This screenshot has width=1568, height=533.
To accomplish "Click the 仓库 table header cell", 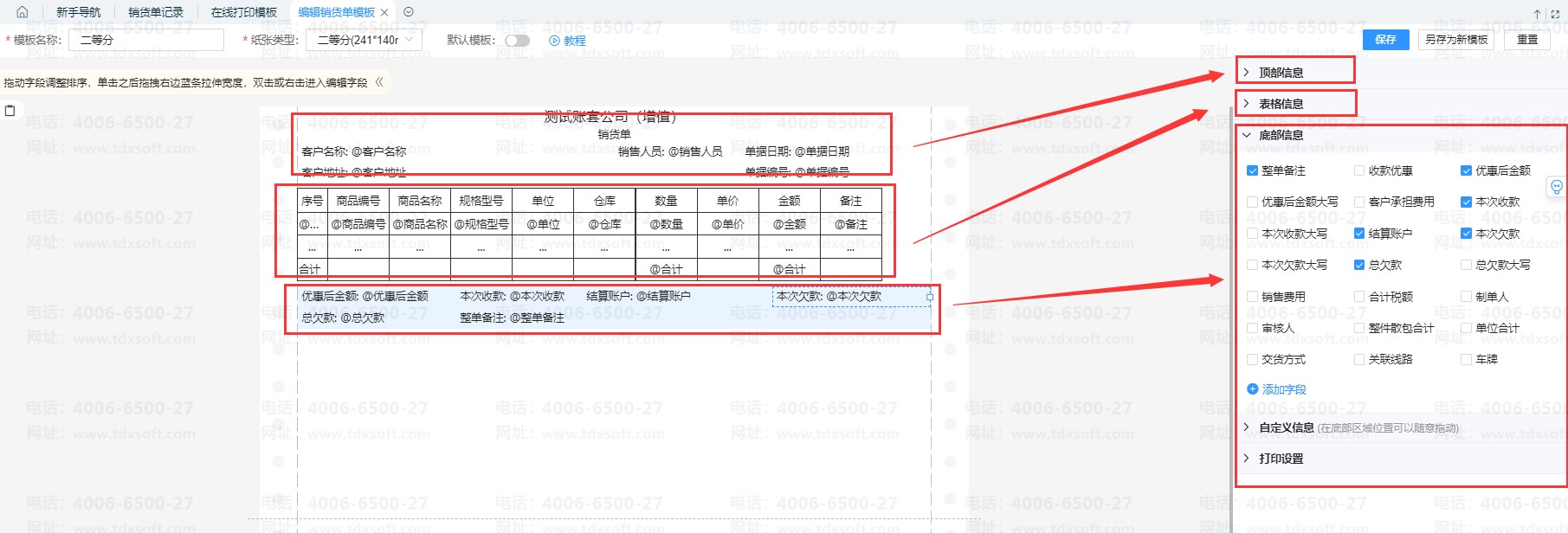I will (604, 201).
